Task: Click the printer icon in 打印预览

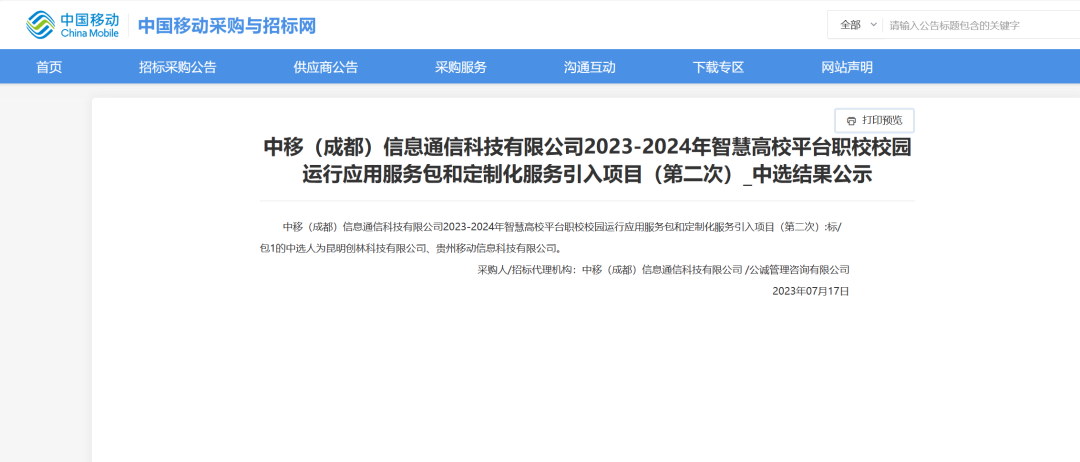Action: pyautogui.click(x=851, y=120)
